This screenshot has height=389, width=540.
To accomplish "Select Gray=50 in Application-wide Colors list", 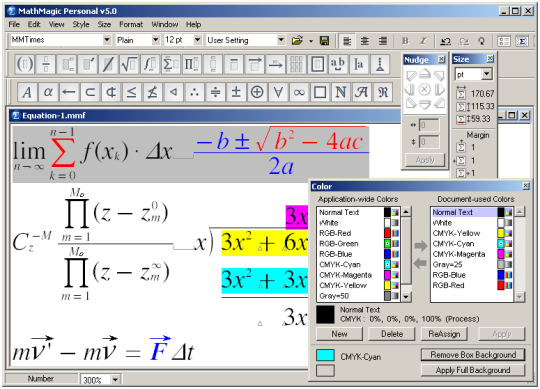I will (359, 296).
